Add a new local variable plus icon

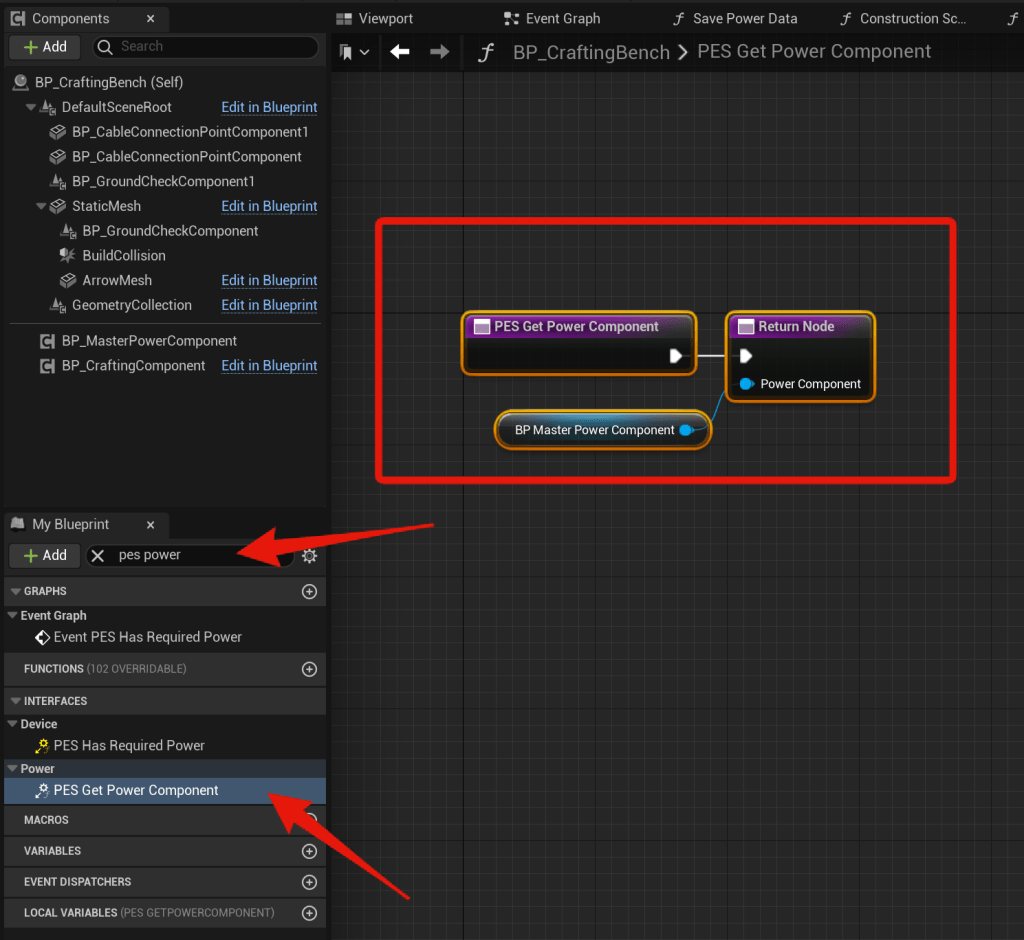[x=309, y=913]
